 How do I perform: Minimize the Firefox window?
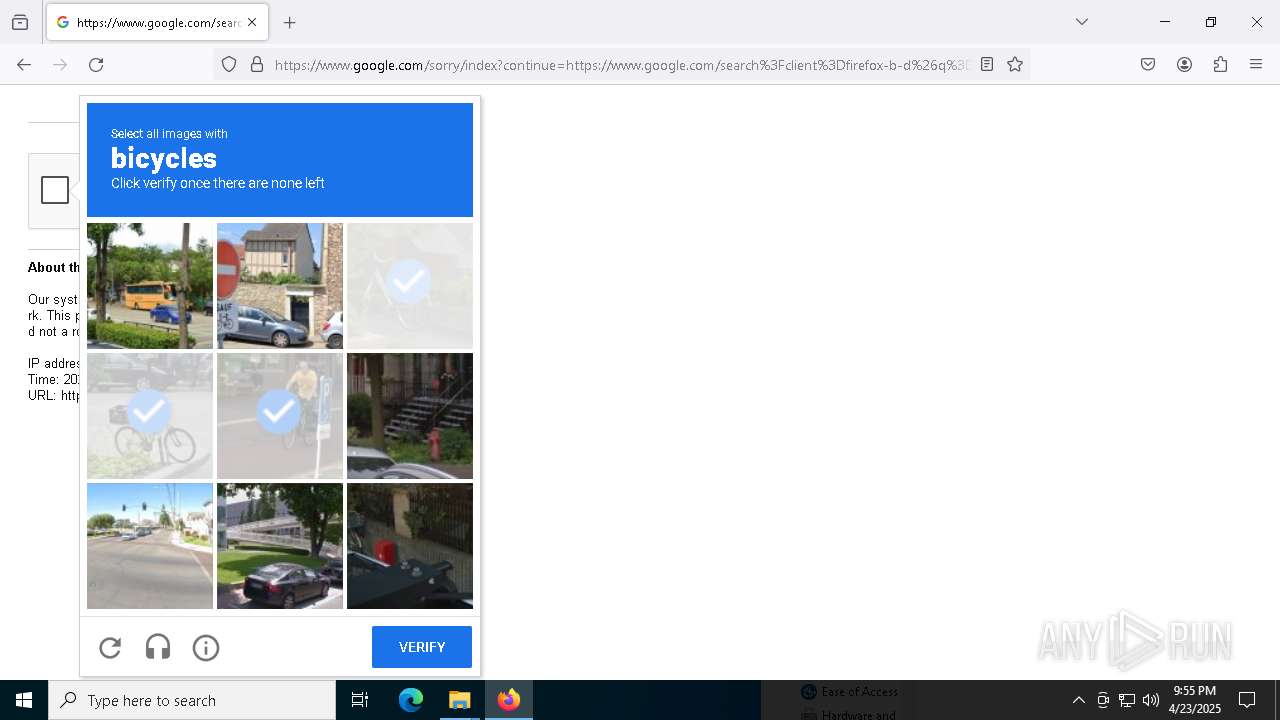tap(1165, 22)
